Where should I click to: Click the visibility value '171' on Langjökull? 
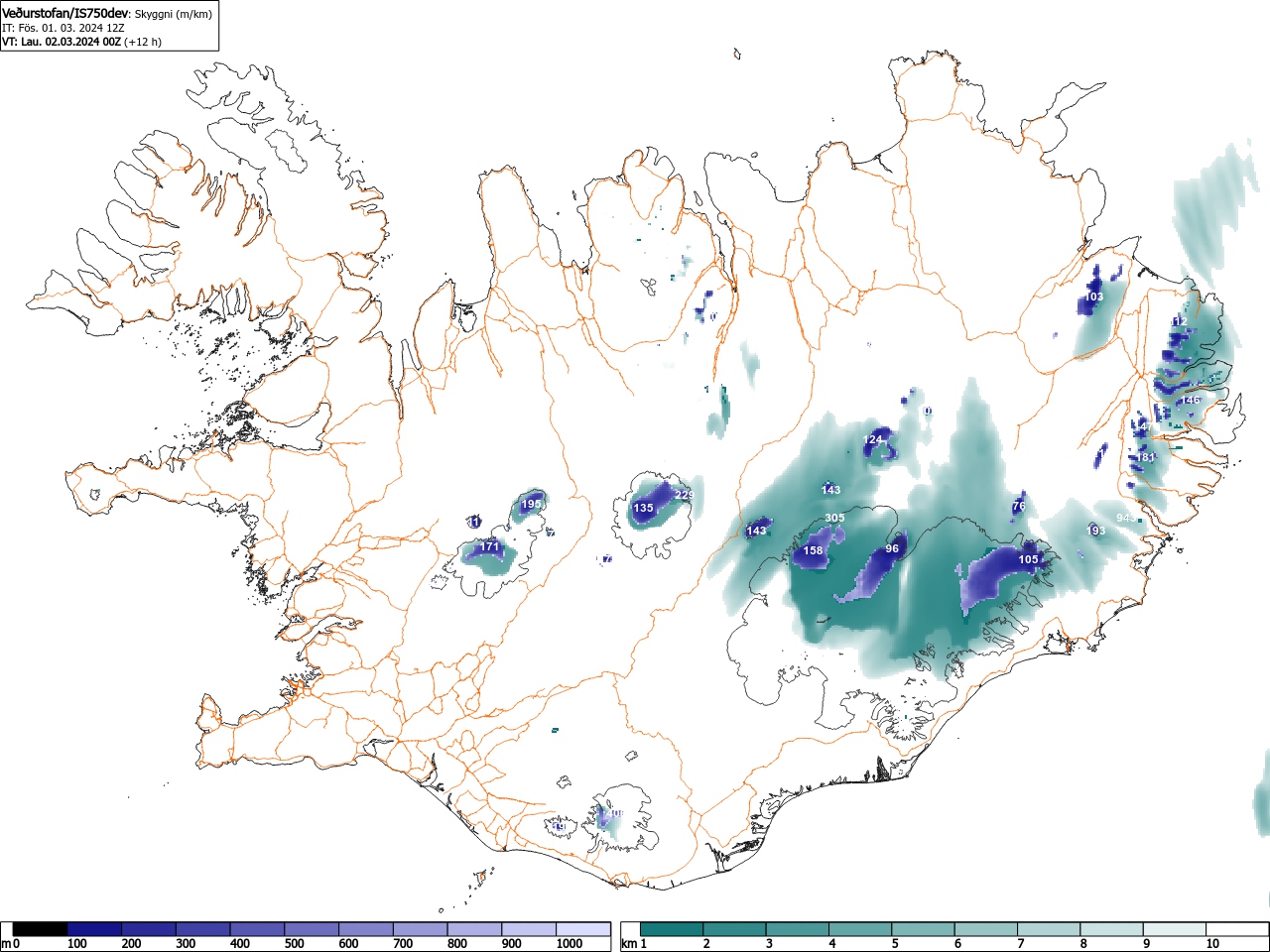pos(490,547)
